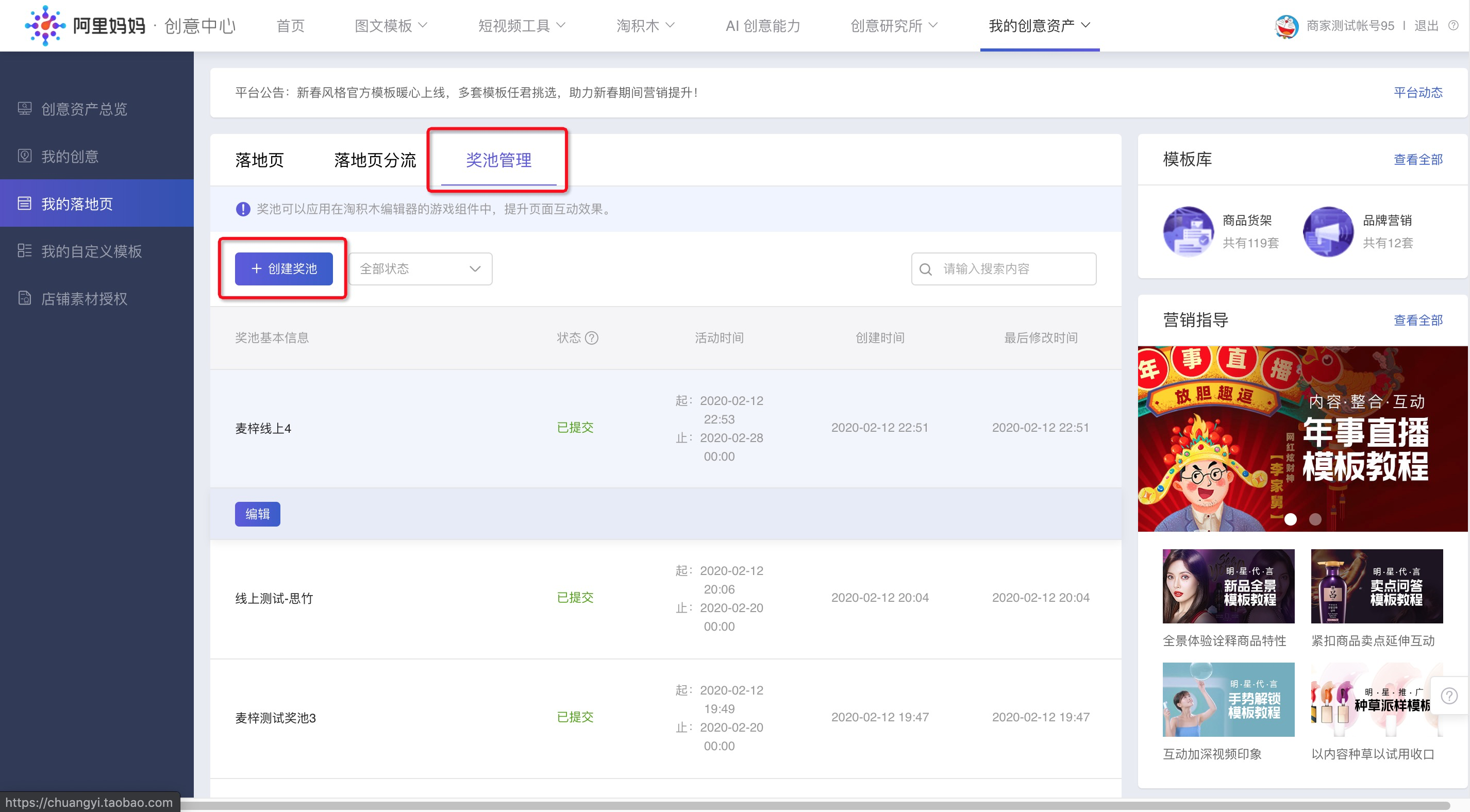1470x812 pixels.
Task: Click the 全景体验诠释商品特性 caption
Action: 1225,641
